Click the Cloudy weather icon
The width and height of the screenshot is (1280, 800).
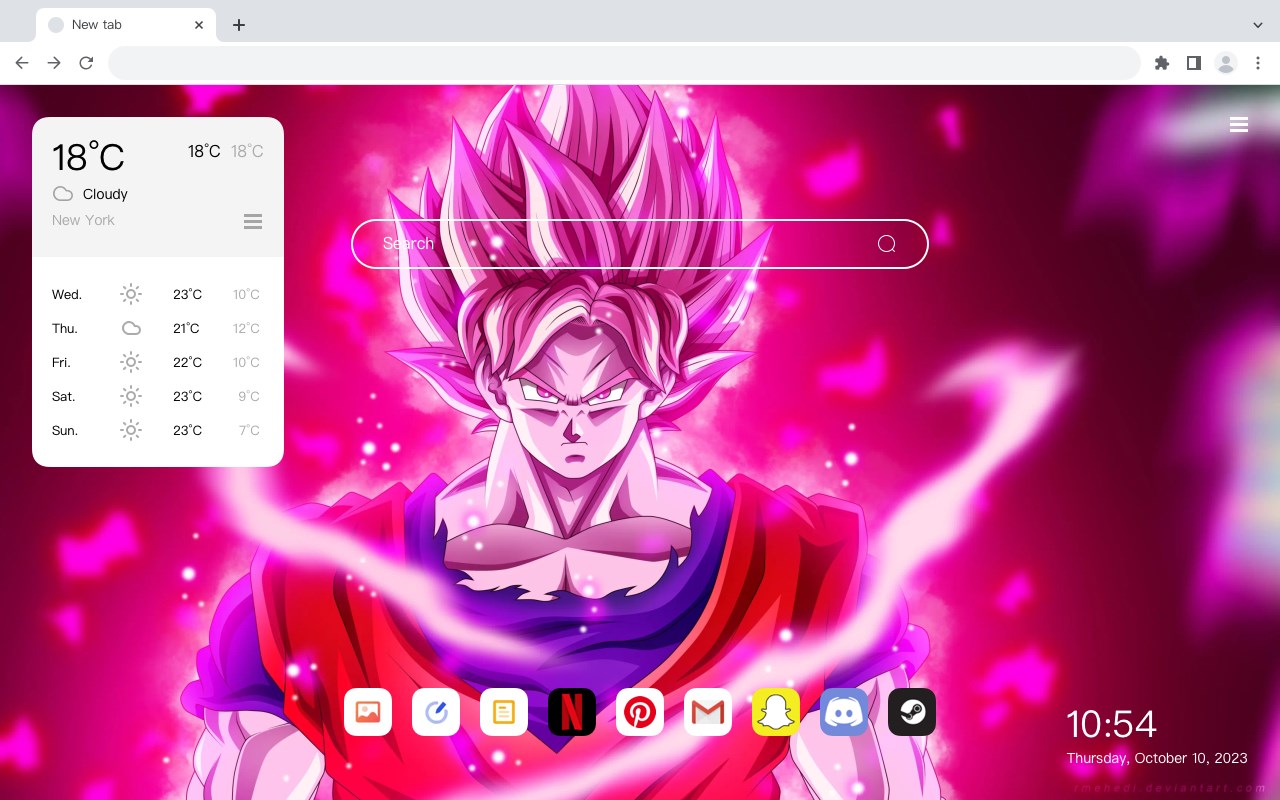tap(63, 194)
